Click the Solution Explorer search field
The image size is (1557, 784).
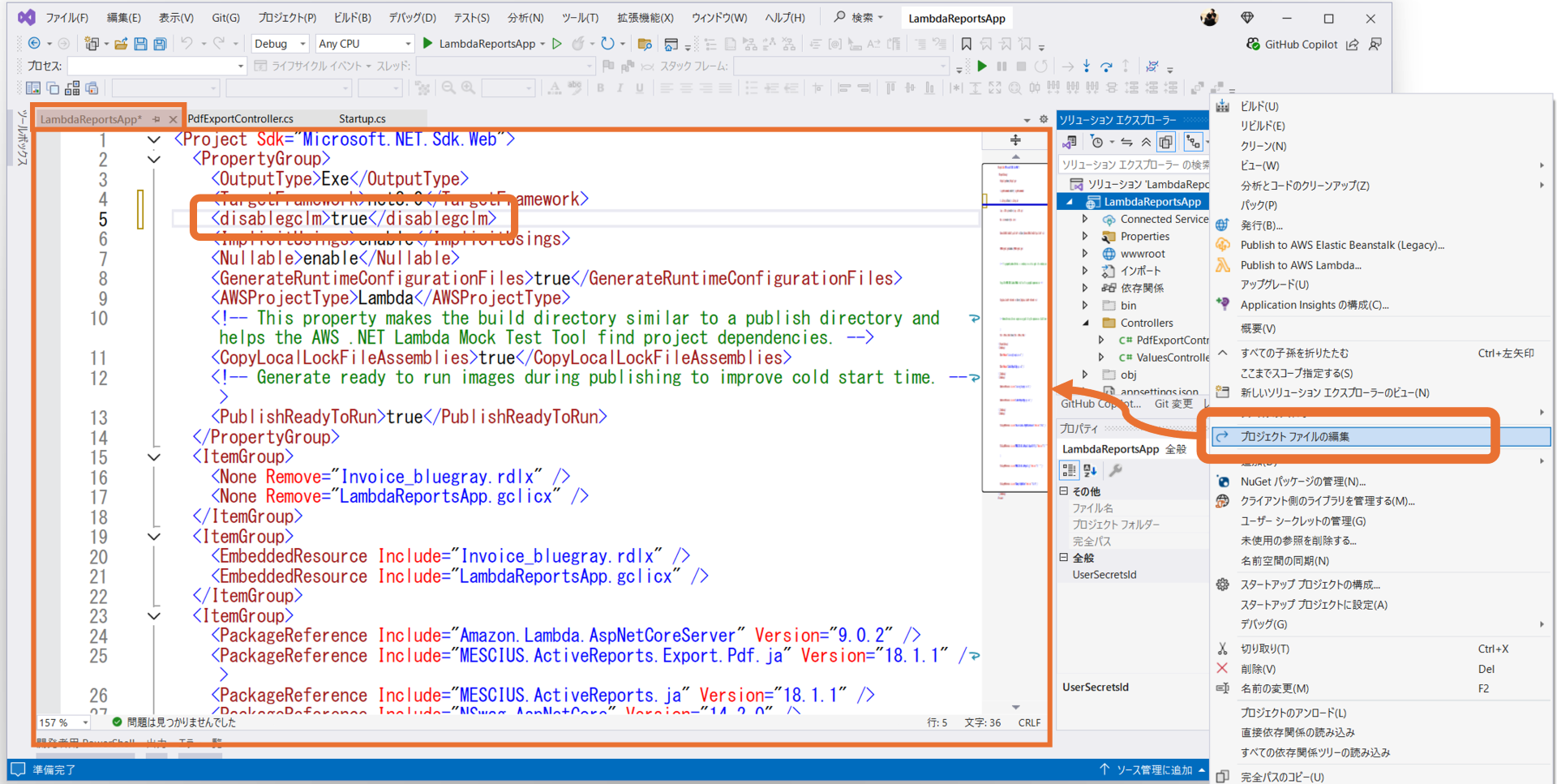(x=1134, y=165)
